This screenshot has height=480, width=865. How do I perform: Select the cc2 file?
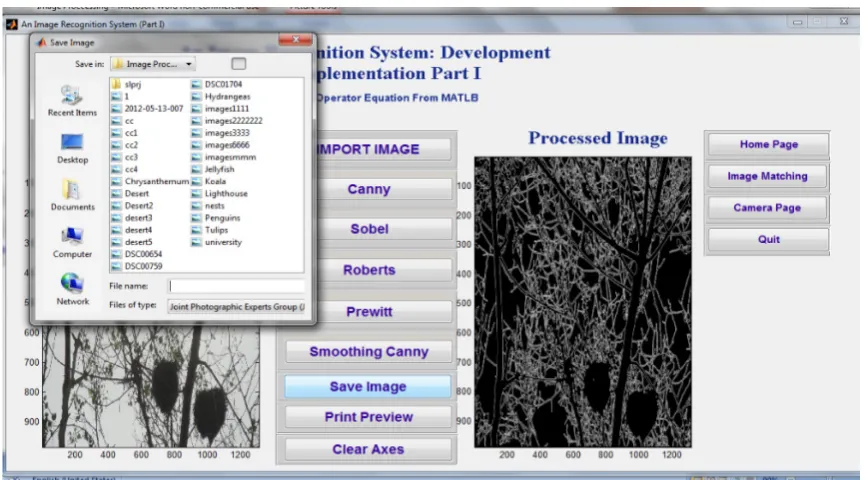tap(125, 145)
